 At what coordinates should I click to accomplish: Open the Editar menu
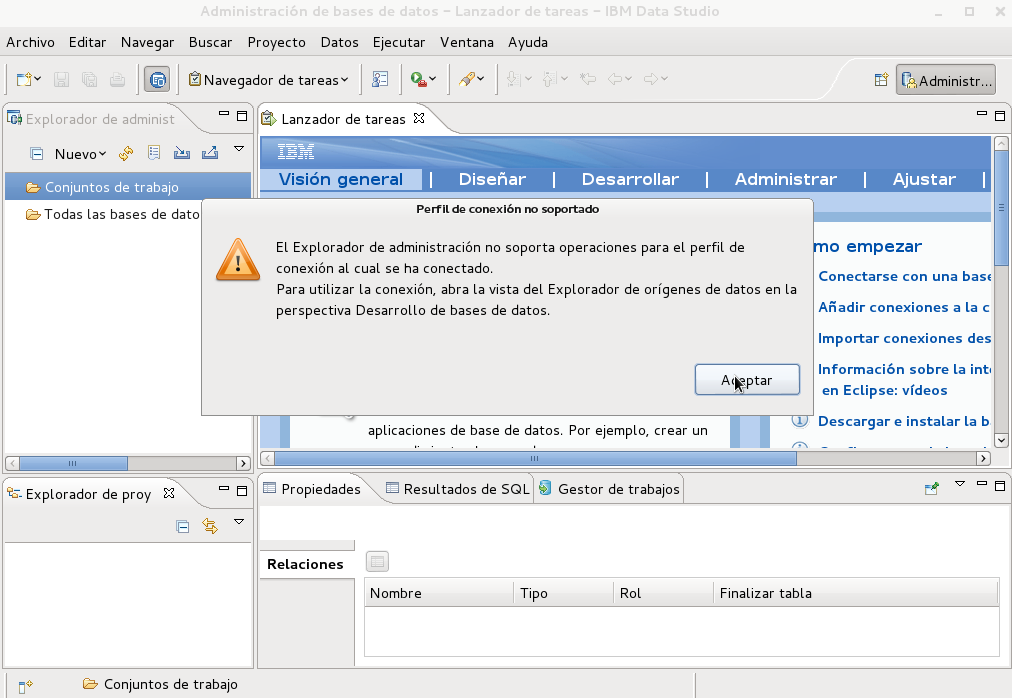pos(87,43)
